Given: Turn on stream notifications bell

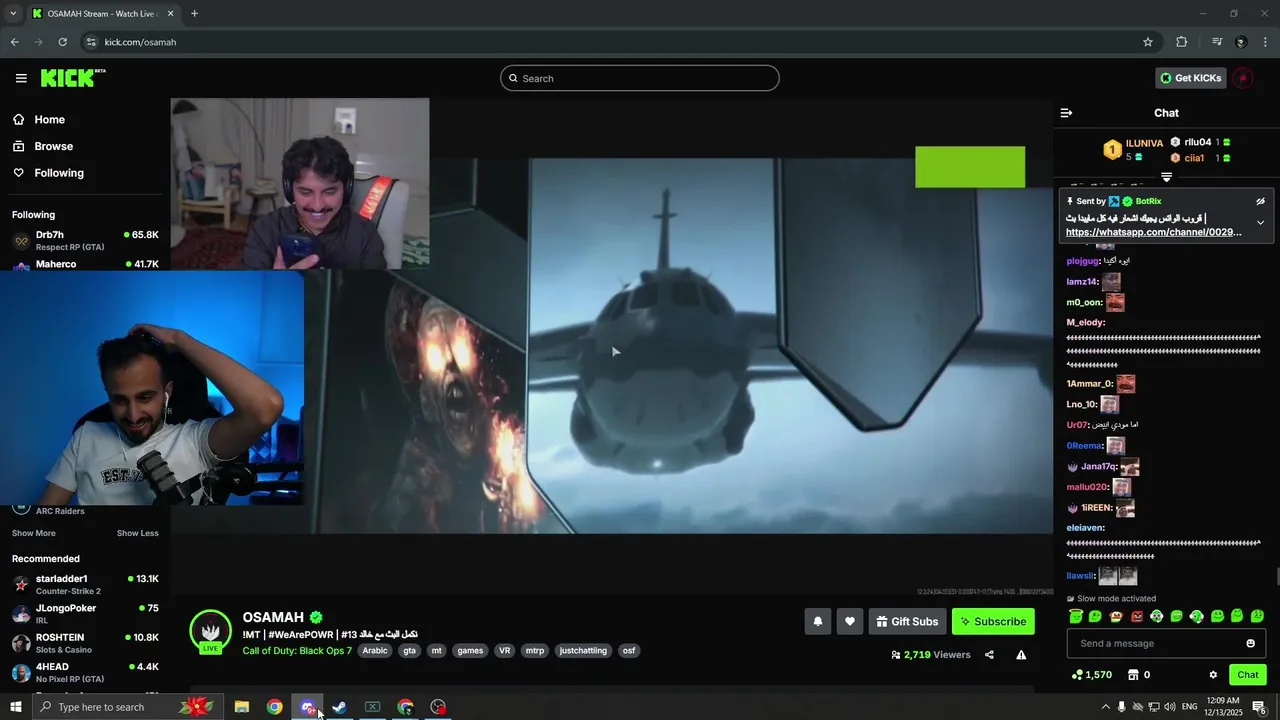Looking at the screenshot, I should tap(818, 621).
